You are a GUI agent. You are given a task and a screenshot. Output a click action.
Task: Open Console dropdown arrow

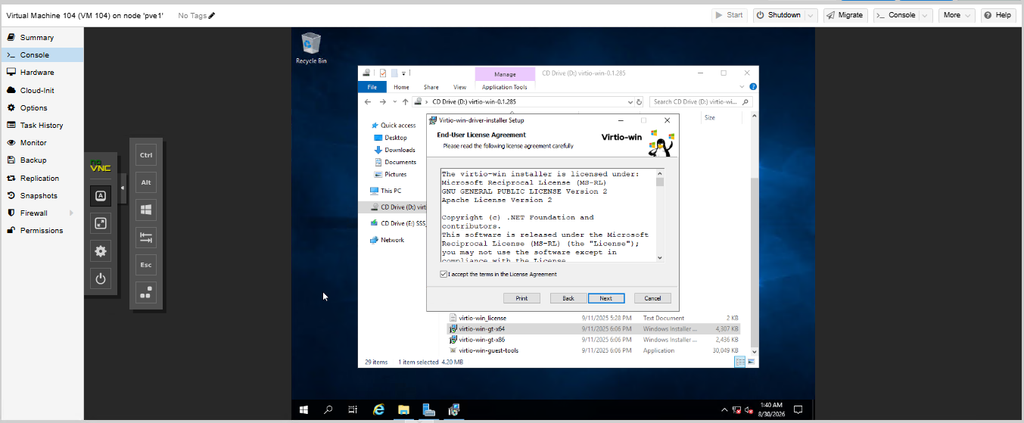pos(926,15)
